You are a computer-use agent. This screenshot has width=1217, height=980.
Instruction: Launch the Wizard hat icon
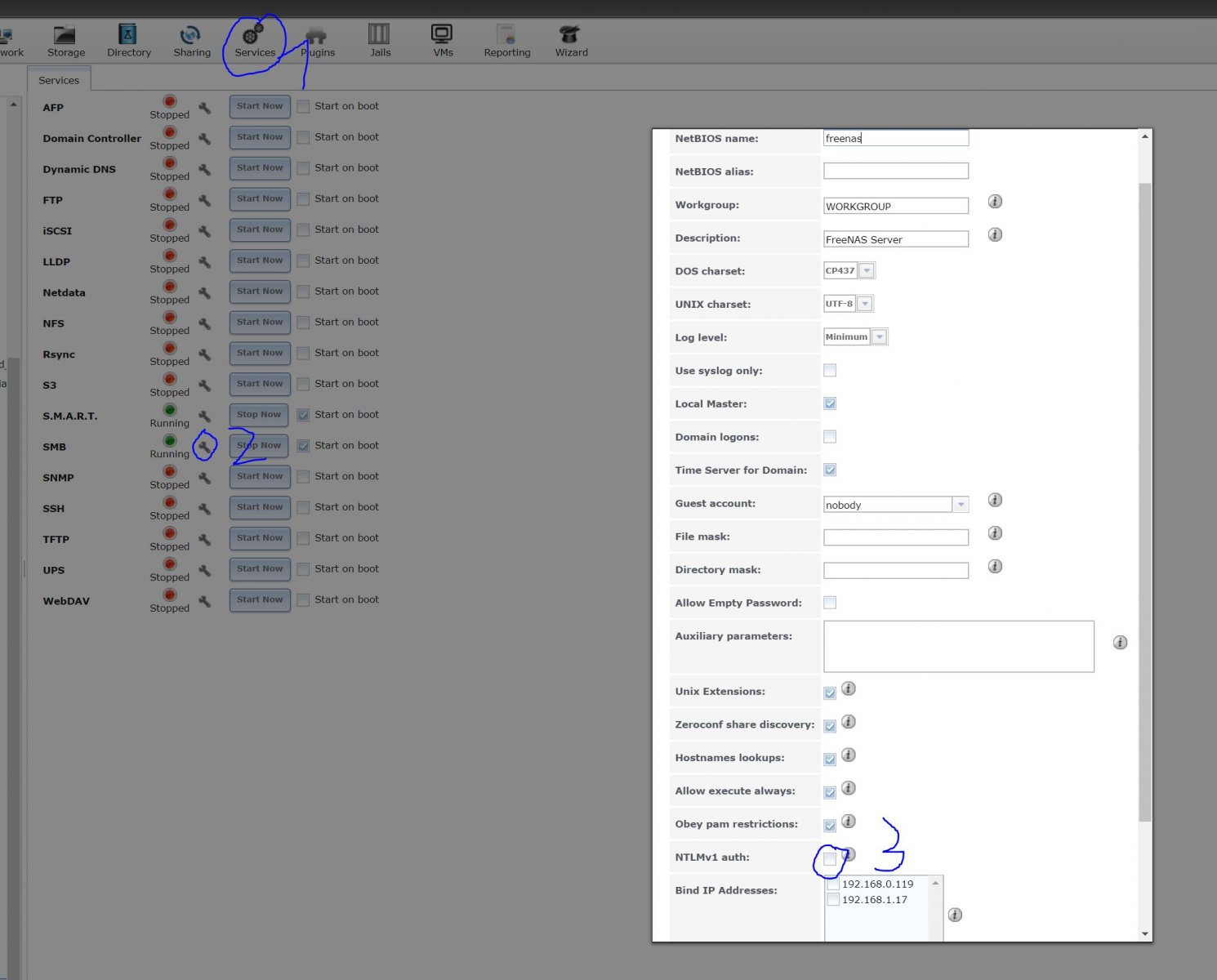coord(570,34)
